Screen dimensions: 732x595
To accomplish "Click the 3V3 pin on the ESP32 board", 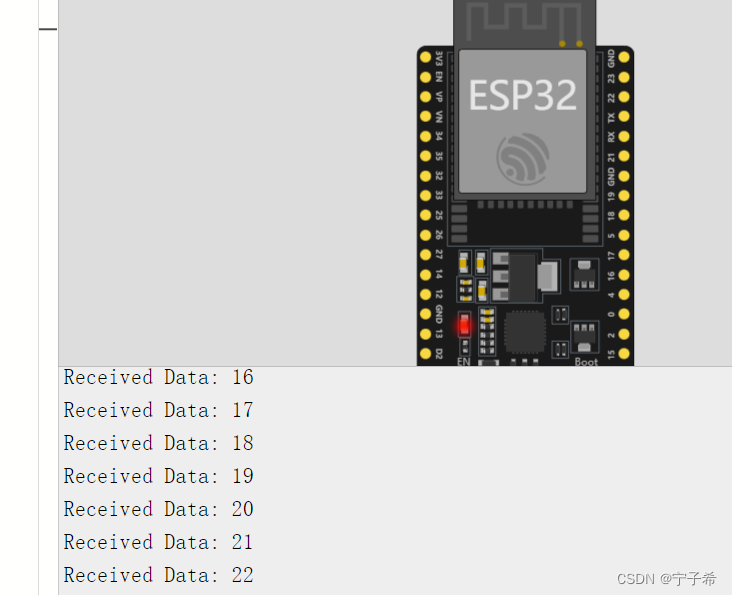I will 425,57.
